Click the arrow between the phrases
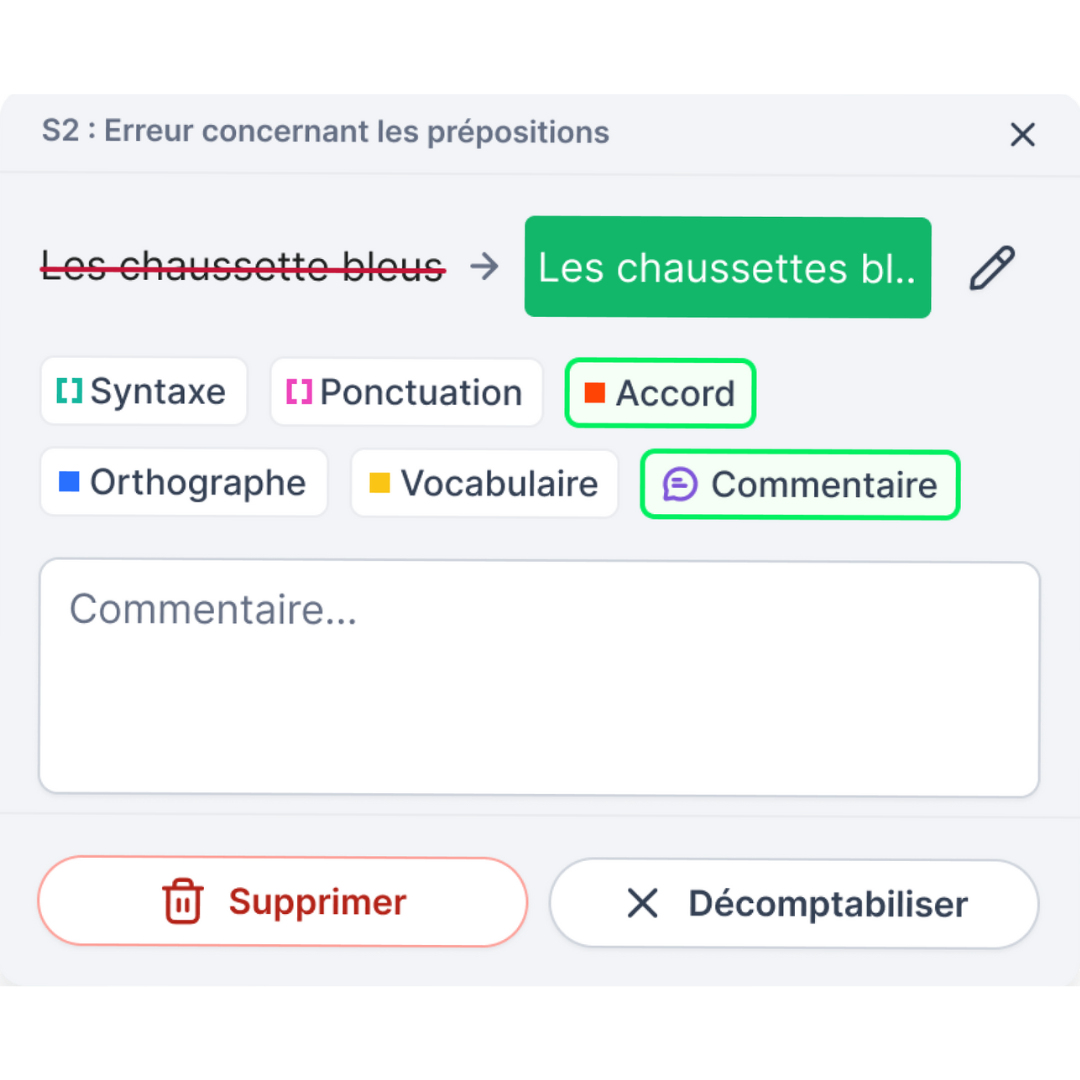The height and width of the screenshot is (1080, 1080). click(485, 267)
